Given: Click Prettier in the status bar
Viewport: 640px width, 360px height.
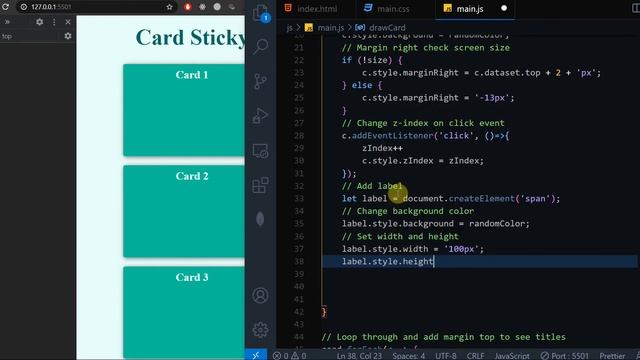Looking at the screenshot, I should pos(612,356).
